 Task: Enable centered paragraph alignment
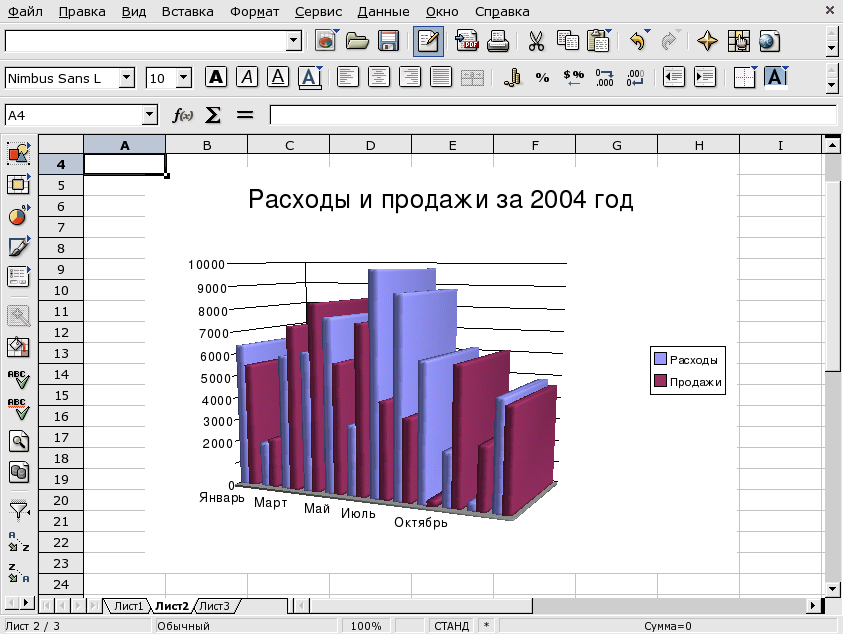[378, 77]
